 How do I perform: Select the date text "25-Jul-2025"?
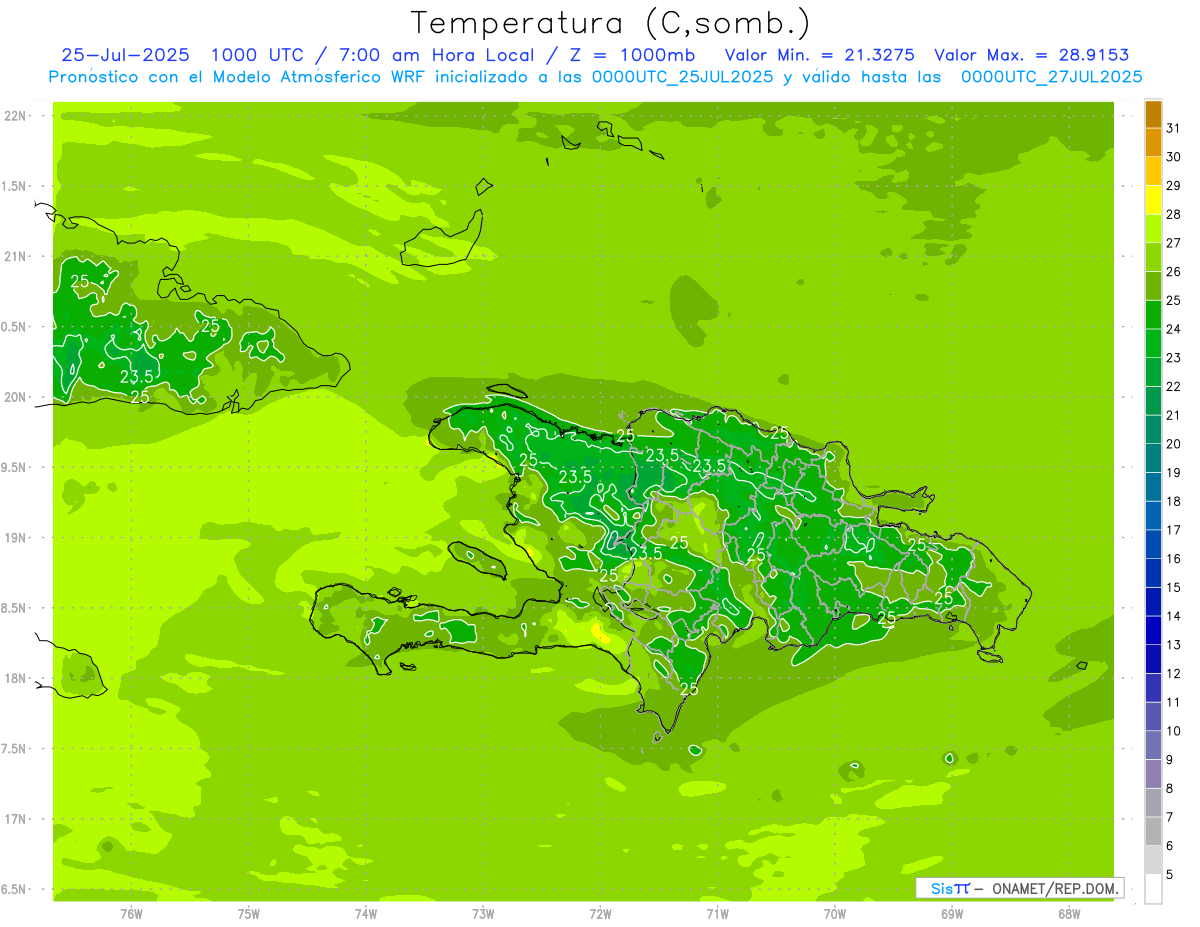(x=125, y=56)
